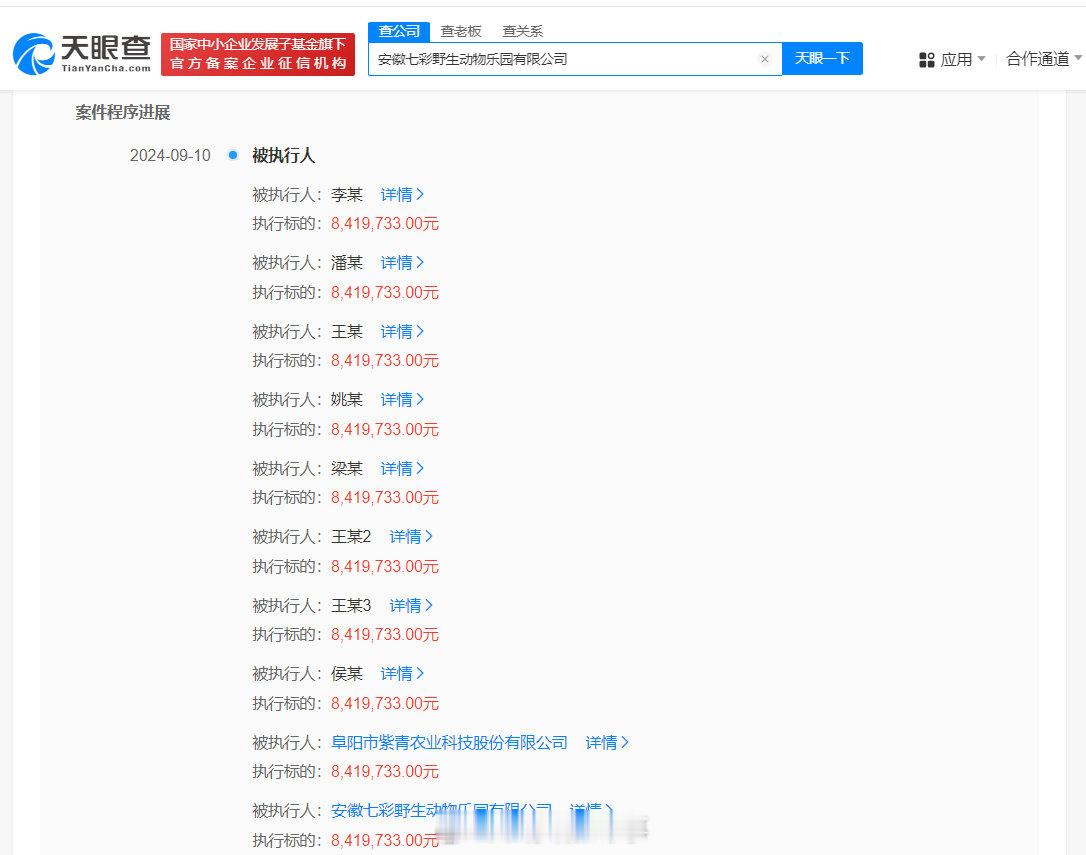Select the 执行标的 amount under 侯某
The width and height of the screenshot is (1086, 855).
(x=384, y=703)
